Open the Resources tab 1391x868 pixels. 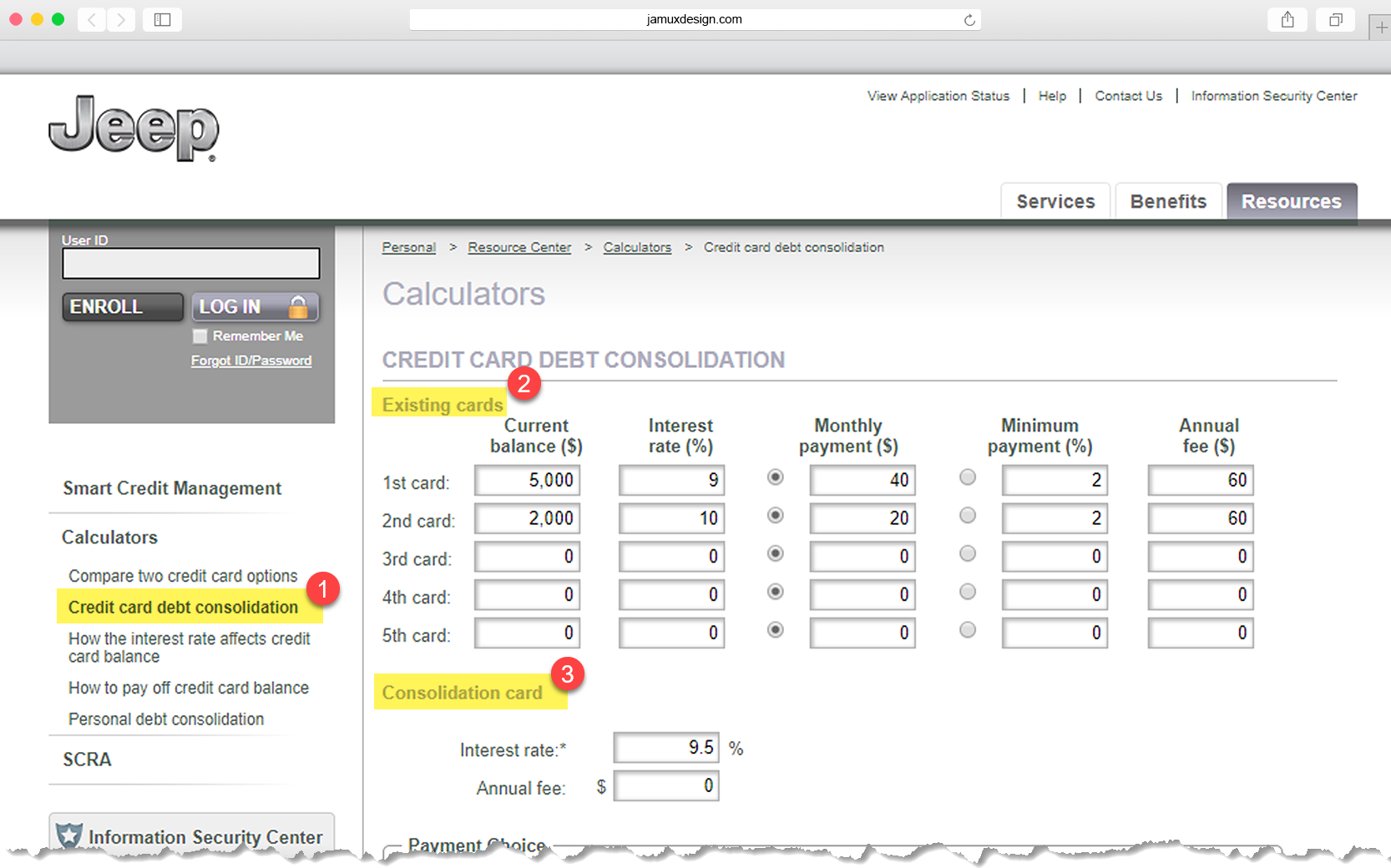pos(1292,201)
